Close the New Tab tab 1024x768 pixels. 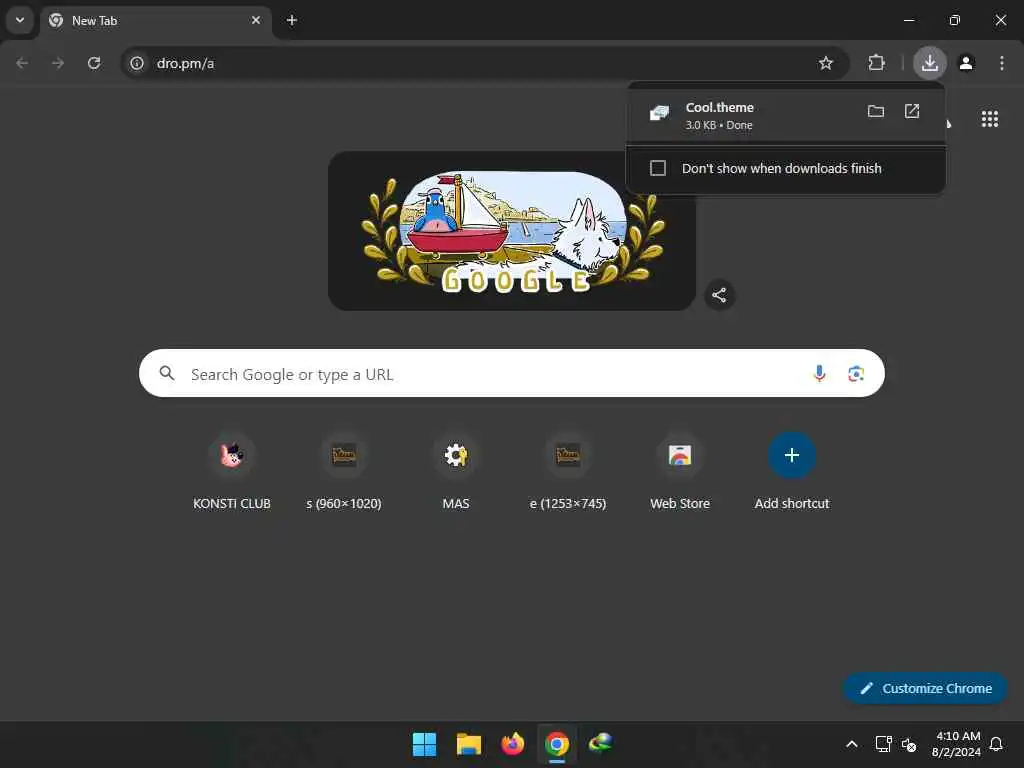click(256, 20)
